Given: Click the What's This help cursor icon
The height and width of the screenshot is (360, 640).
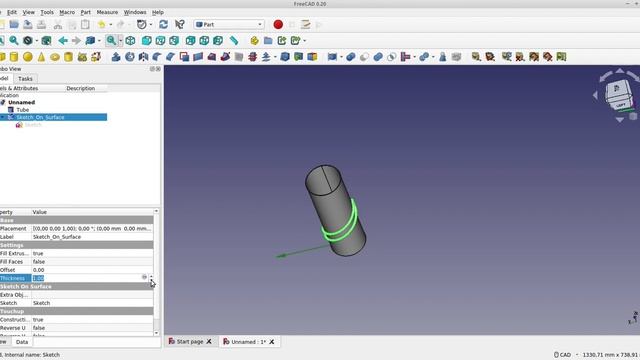Looking at the screenshot, I should point(180,24).
